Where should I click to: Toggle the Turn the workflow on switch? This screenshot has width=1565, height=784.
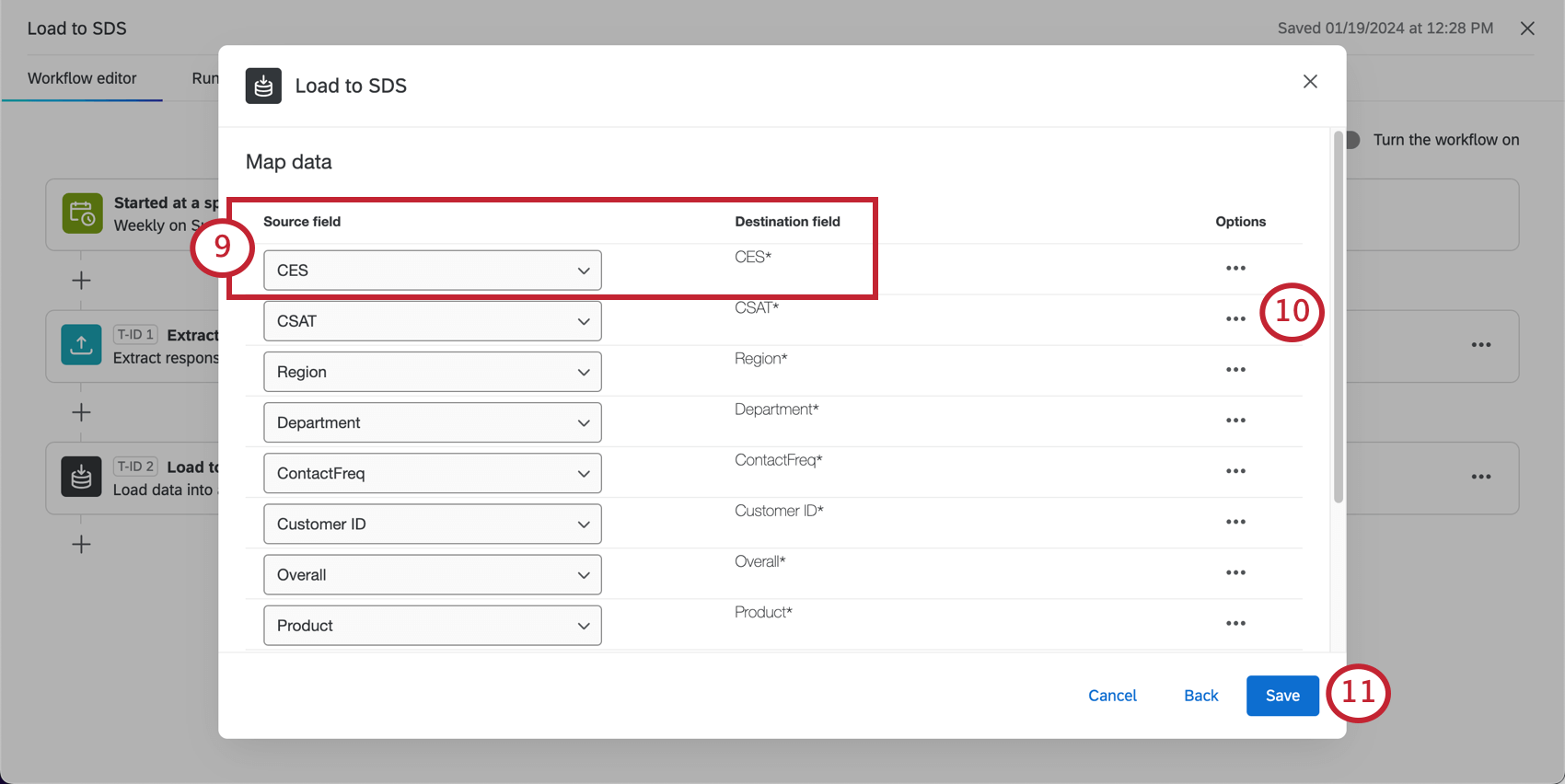pos(1351,140)
